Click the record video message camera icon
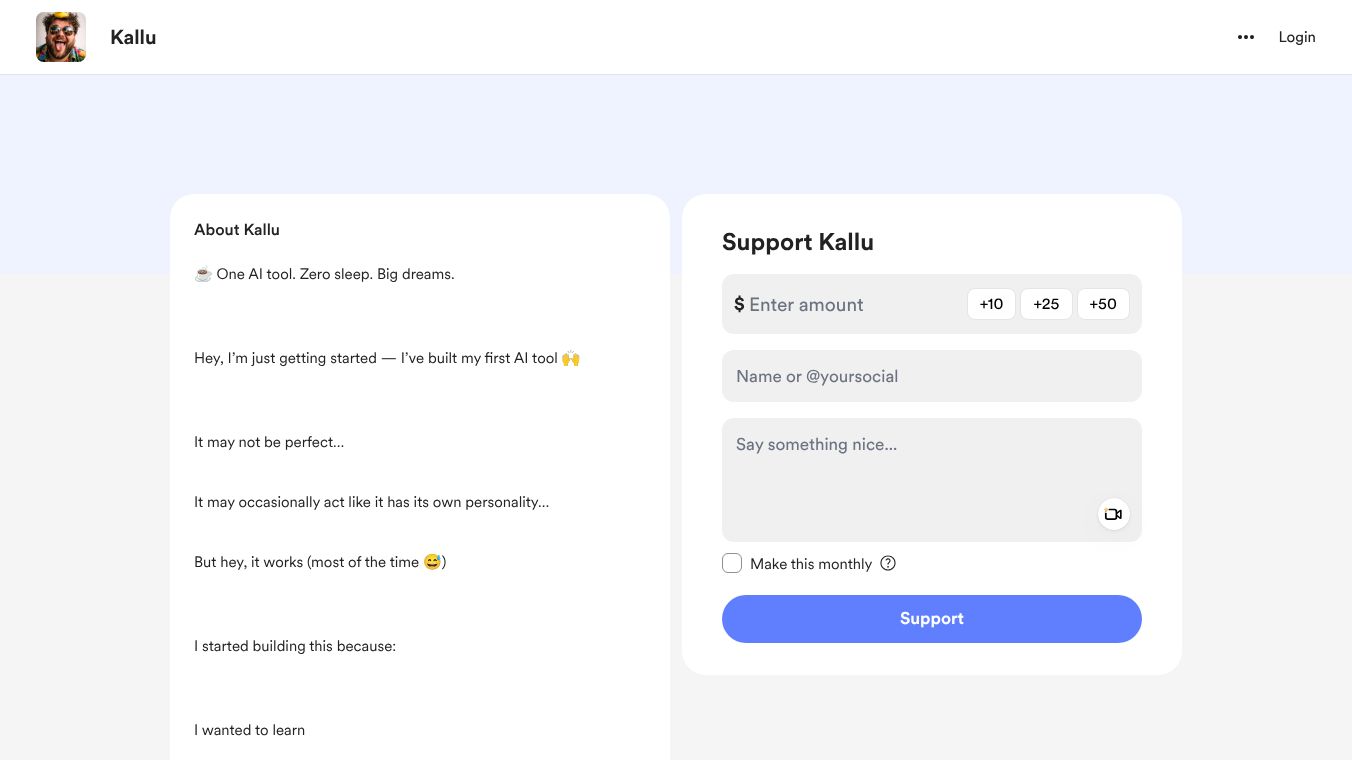This screenshot has height=760, width=1352. [1113, 513]
